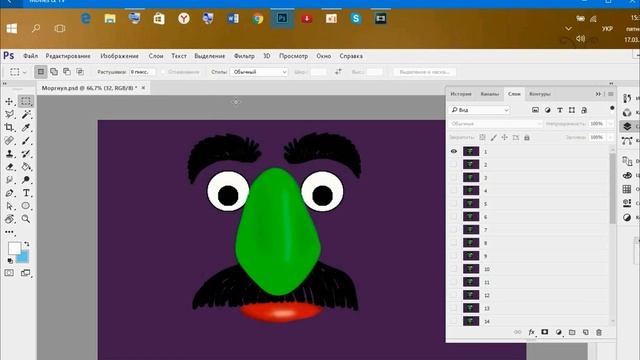Toggle the layer filter switch

click(x=612, y=108)
